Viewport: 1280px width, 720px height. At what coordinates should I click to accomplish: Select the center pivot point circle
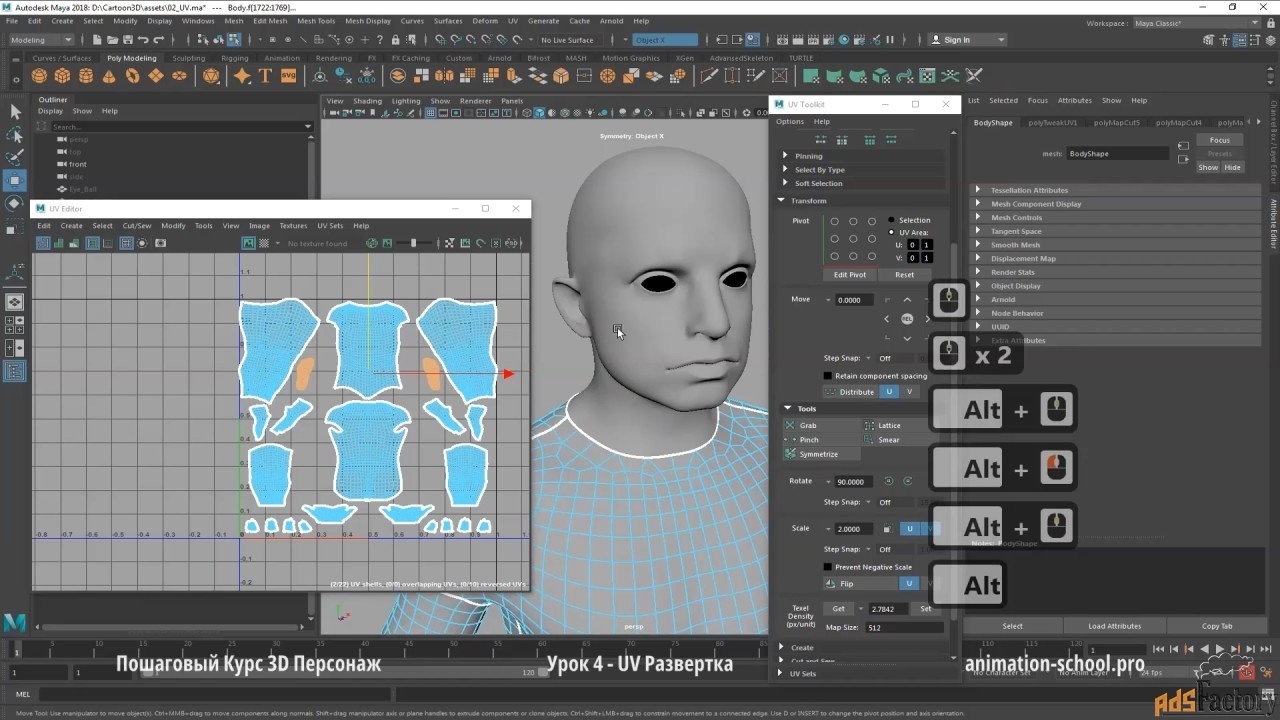(x=853, y=239)
